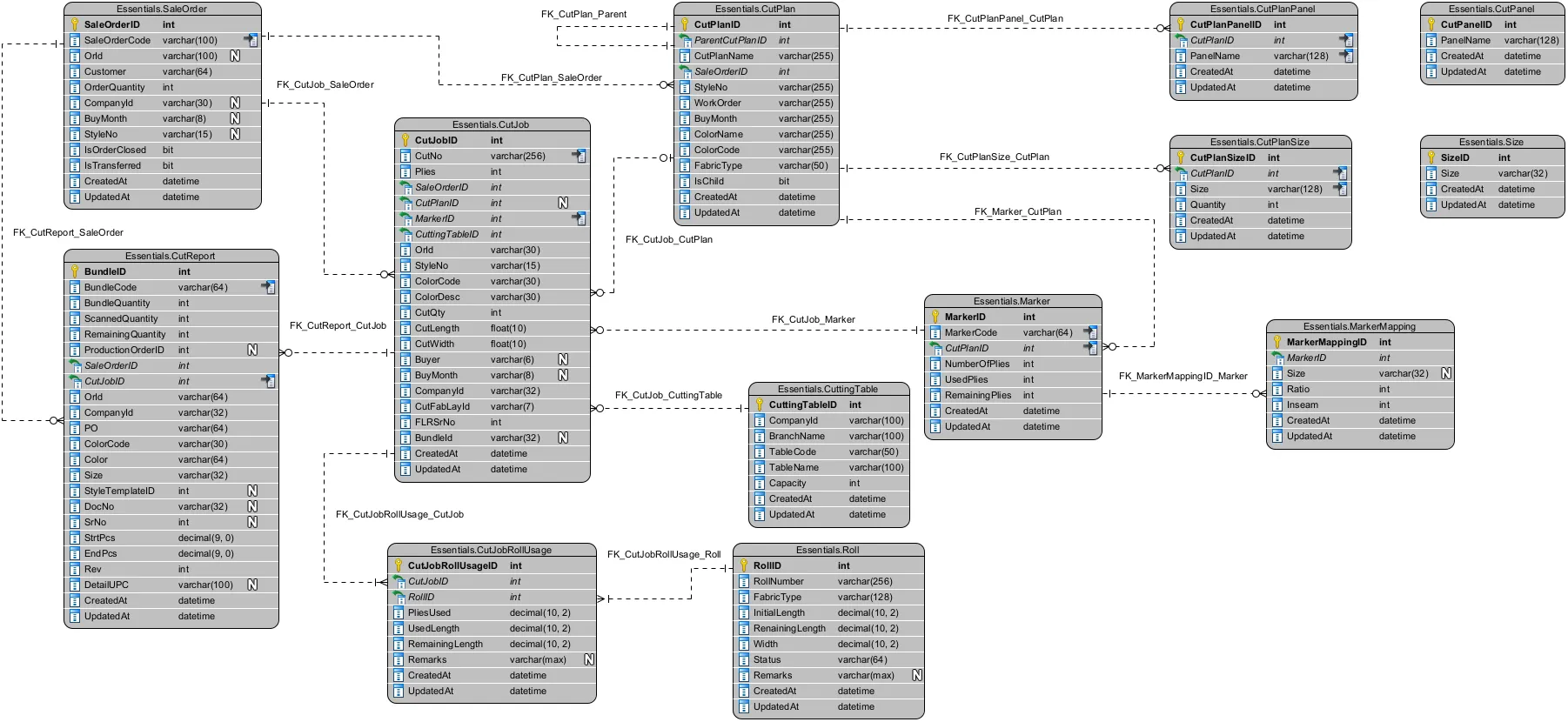Click the index icon on the BundleCode row
The height and width of the screenshot is (722, 1568).
[268, 287]
